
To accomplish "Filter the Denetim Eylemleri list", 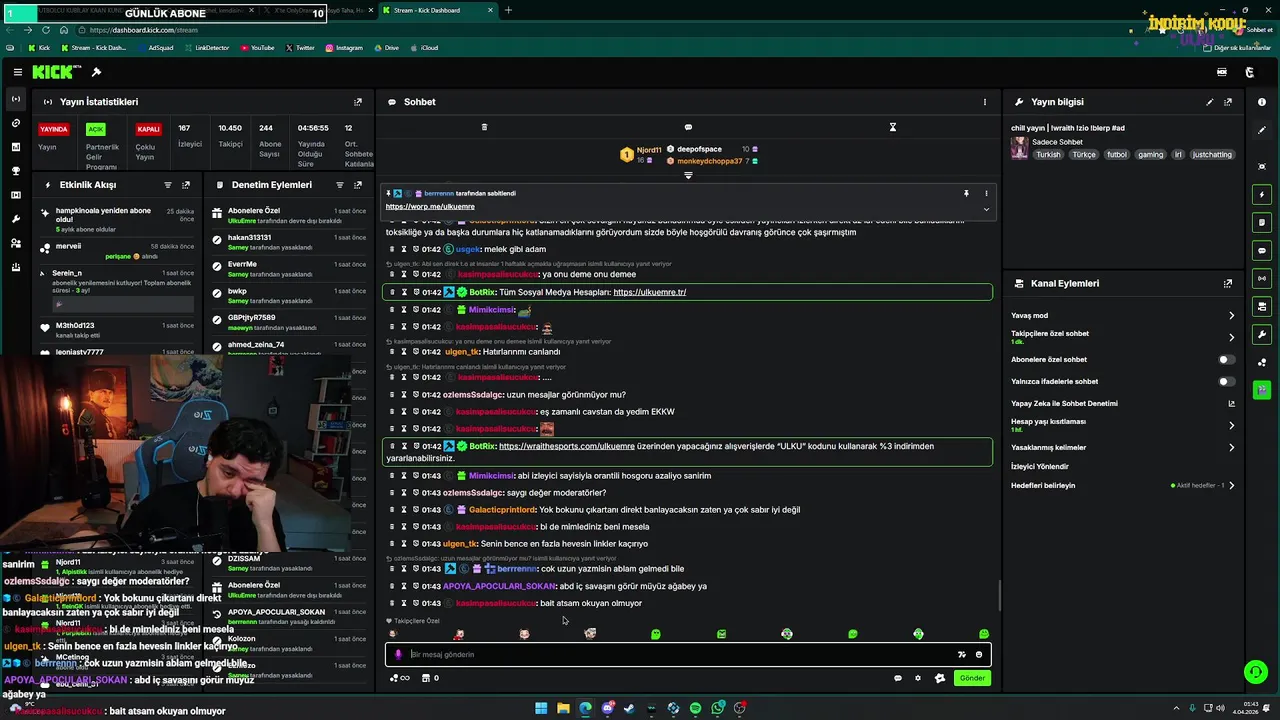I will 340,185.
